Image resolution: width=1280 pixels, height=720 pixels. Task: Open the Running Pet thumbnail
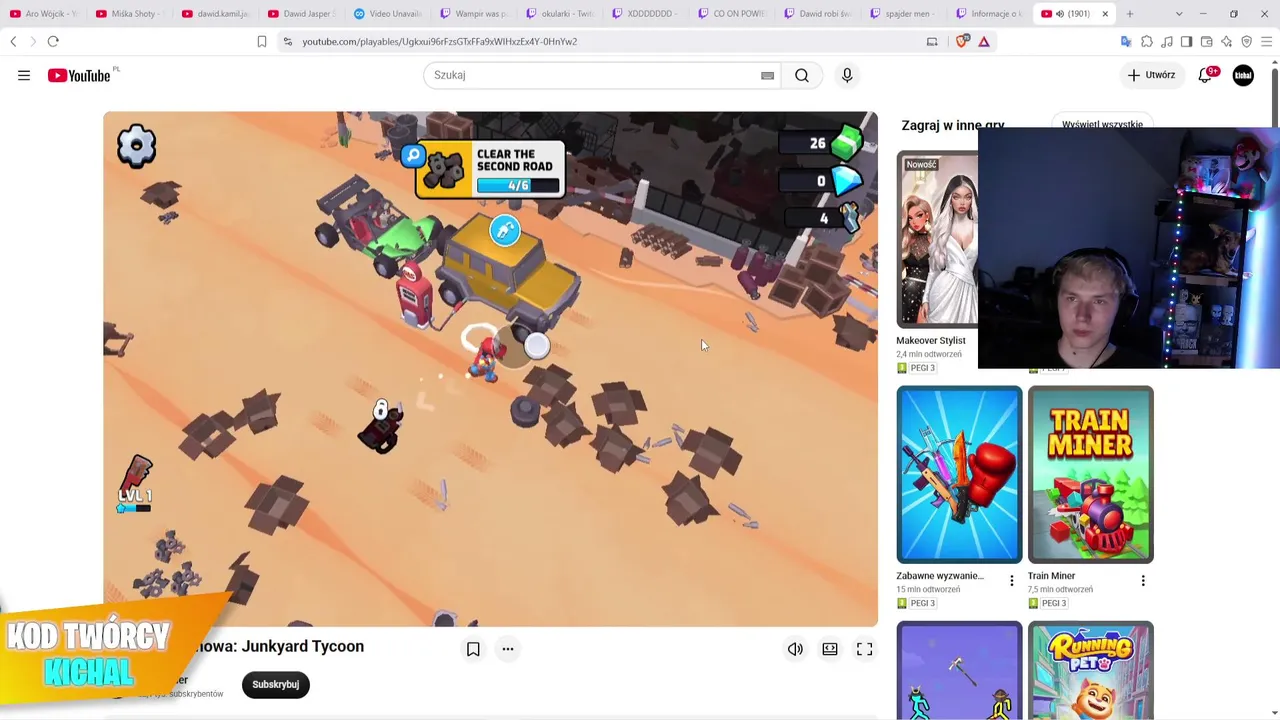[1090, 670]
